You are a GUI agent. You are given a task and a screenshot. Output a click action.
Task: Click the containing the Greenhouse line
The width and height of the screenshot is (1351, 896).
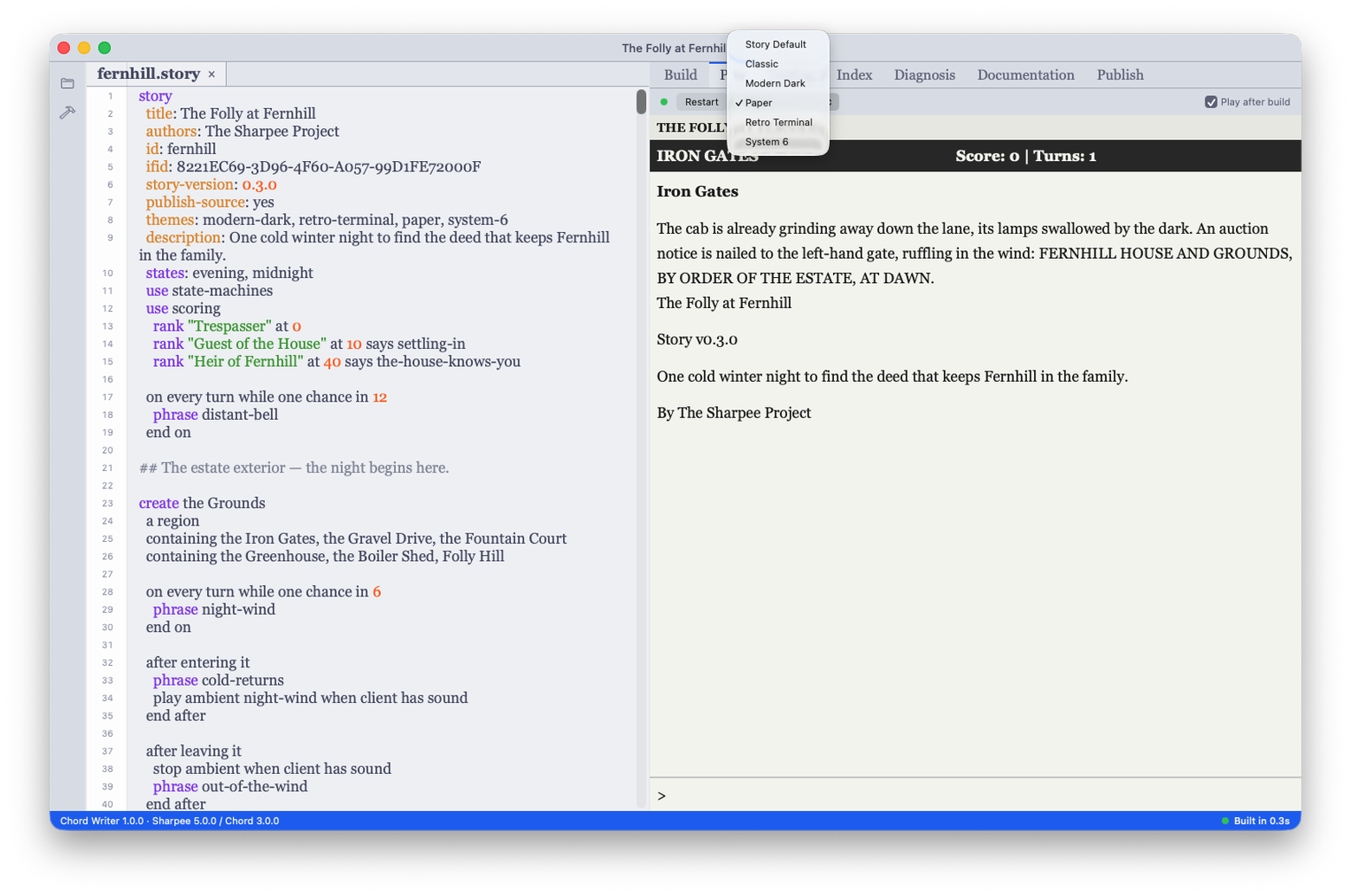tap(325, 557)
